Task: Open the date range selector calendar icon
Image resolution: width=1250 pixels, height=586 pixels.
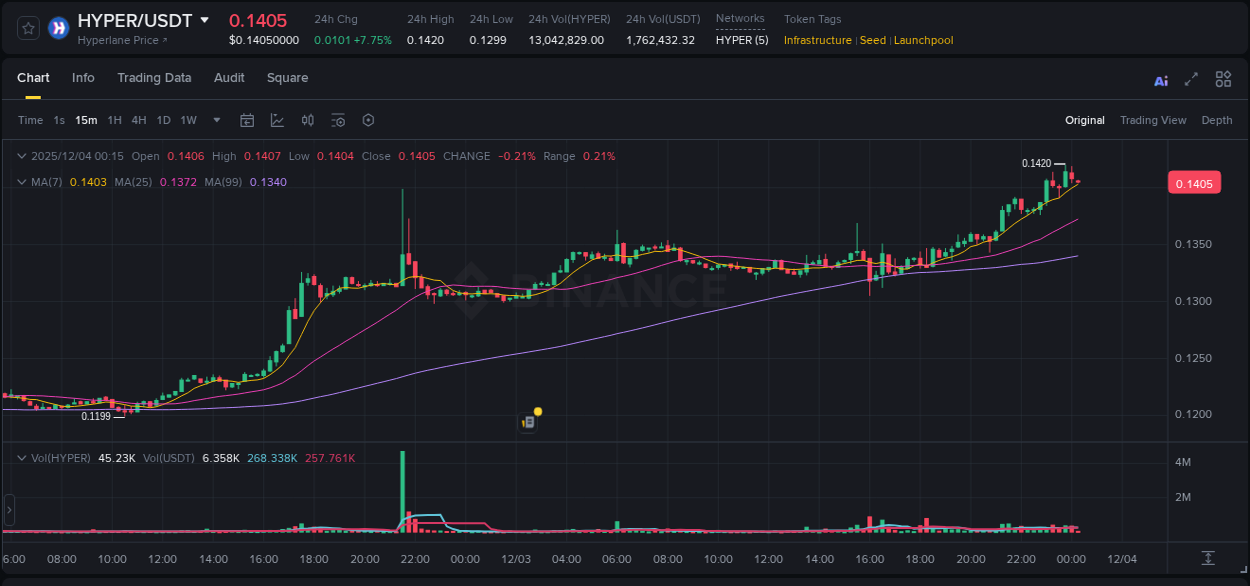Action: pyautogui.click(x=247, y=119)
